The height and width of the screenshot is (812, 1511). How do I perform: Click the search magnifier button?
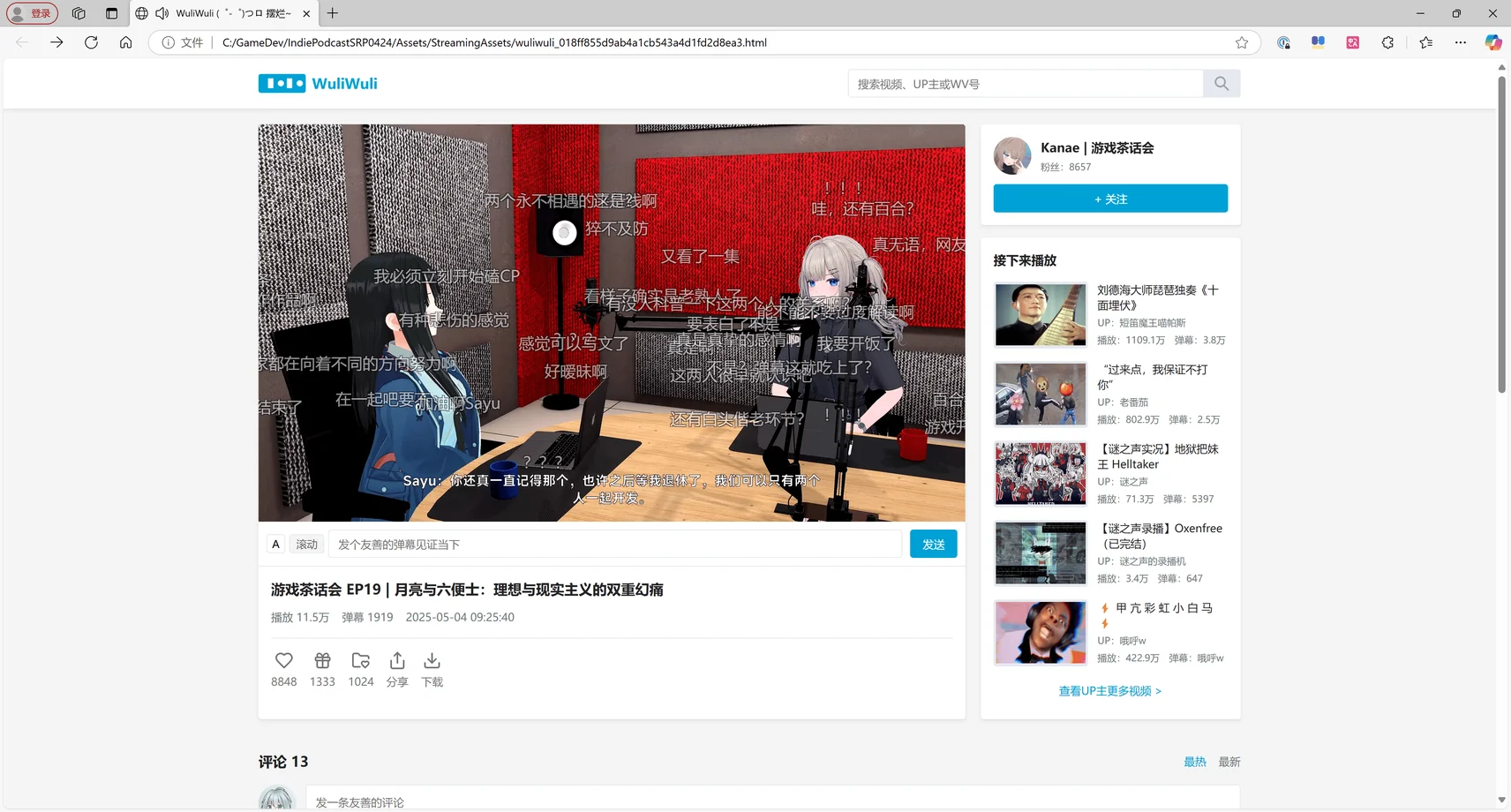[x=1222, y=83]
